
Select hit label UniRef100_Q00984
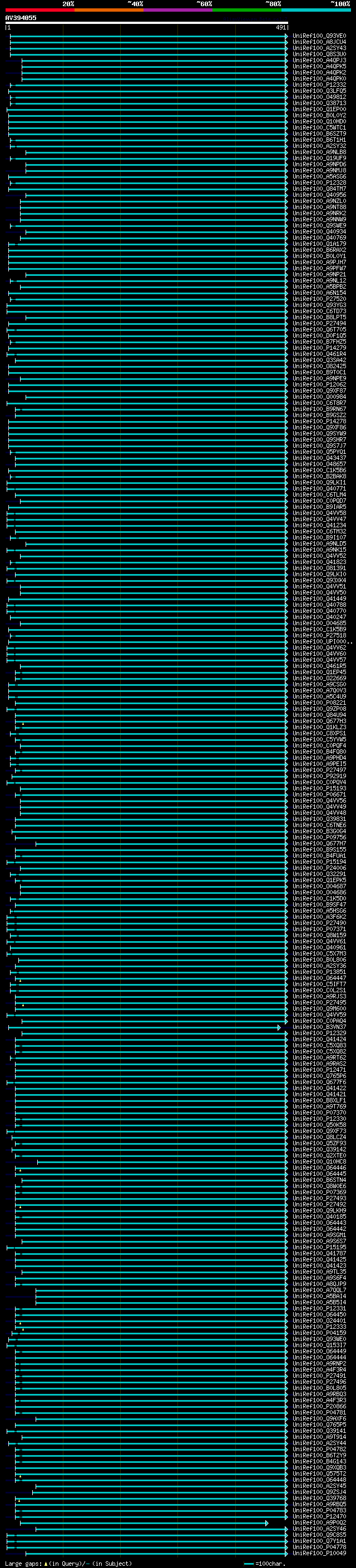tap(319, 397)
